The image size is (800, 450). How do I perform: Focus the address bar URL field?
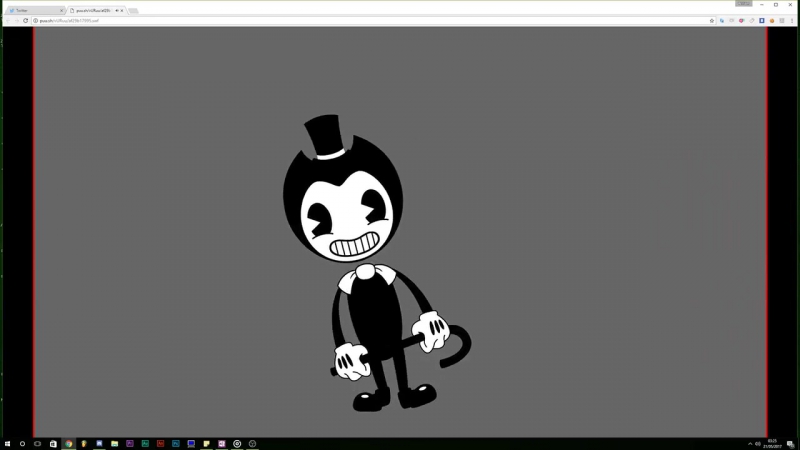pyautogui.click(x=372, y=20)
